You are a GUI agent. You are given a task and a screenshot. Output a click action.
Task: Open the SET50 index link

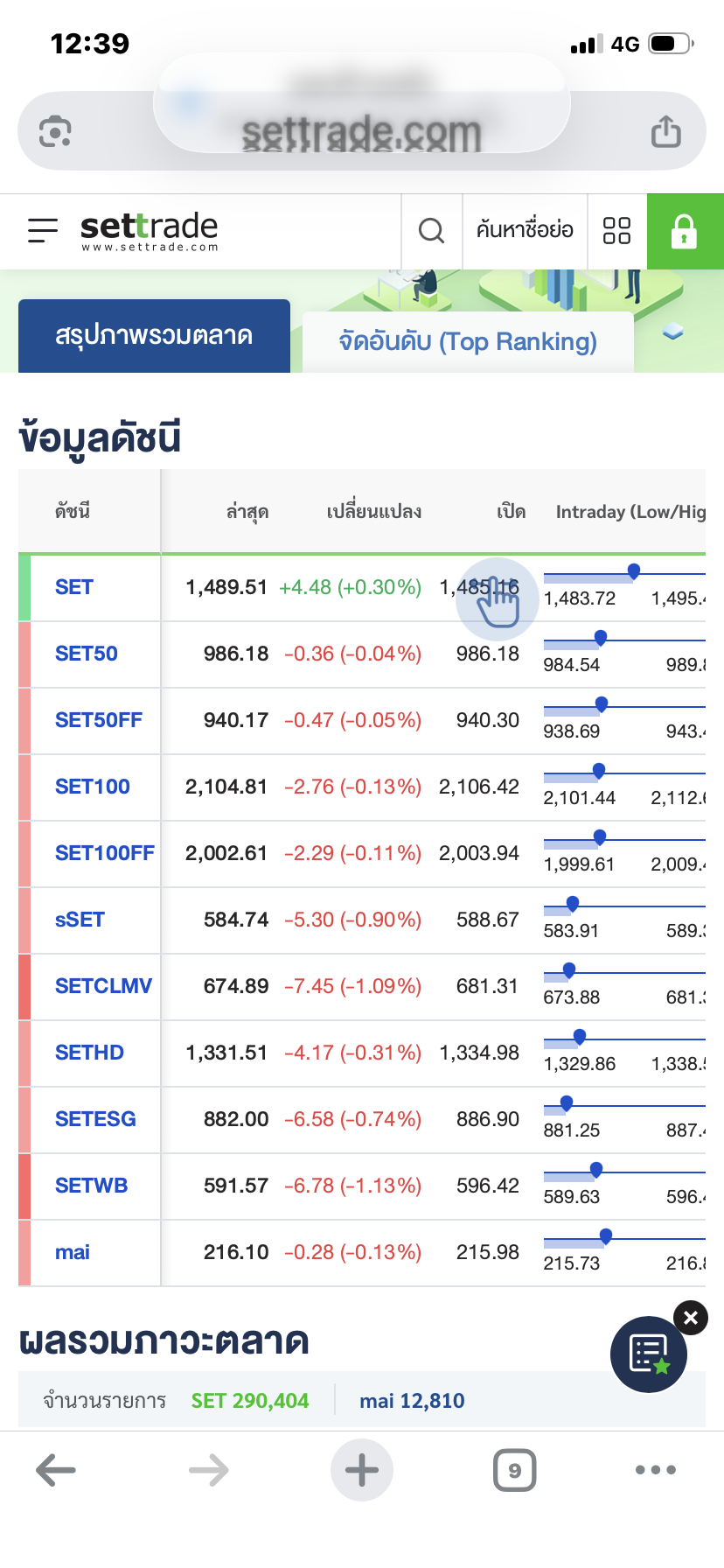86,654
